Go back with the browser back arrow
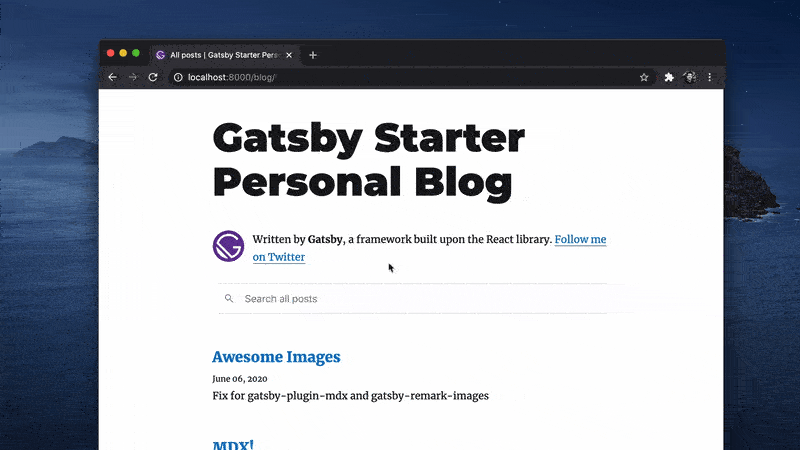The image size is (800, 450). pos(112,77)
